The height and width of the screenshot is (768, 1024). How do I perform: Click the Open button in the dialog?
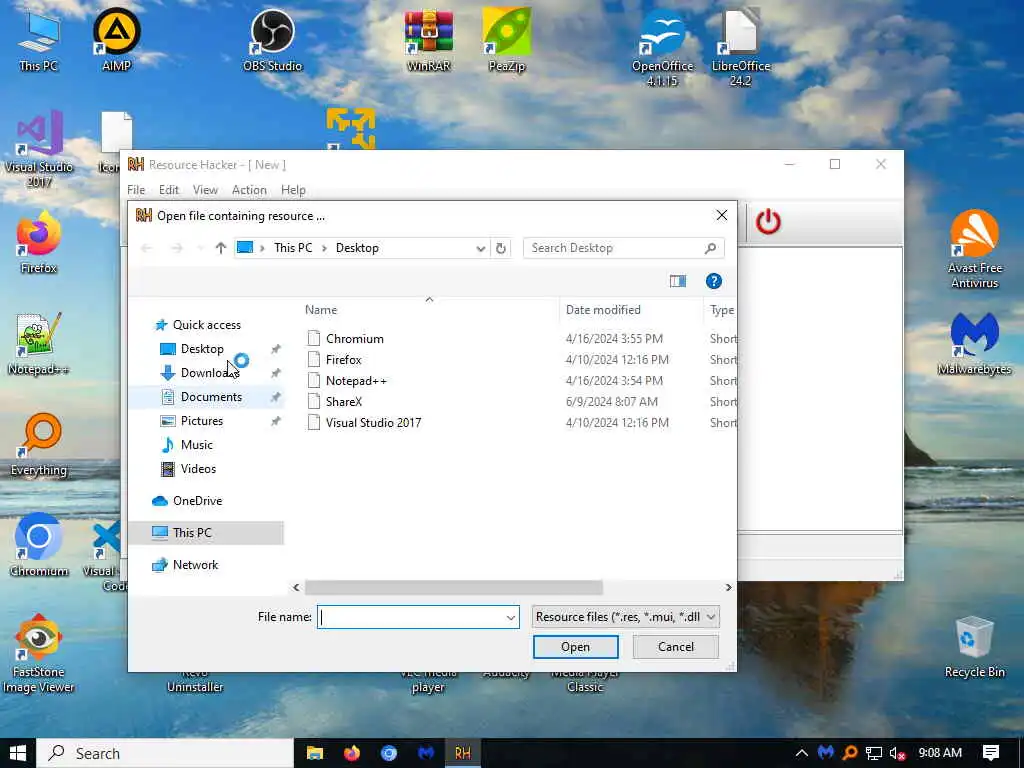coord(575,647)
